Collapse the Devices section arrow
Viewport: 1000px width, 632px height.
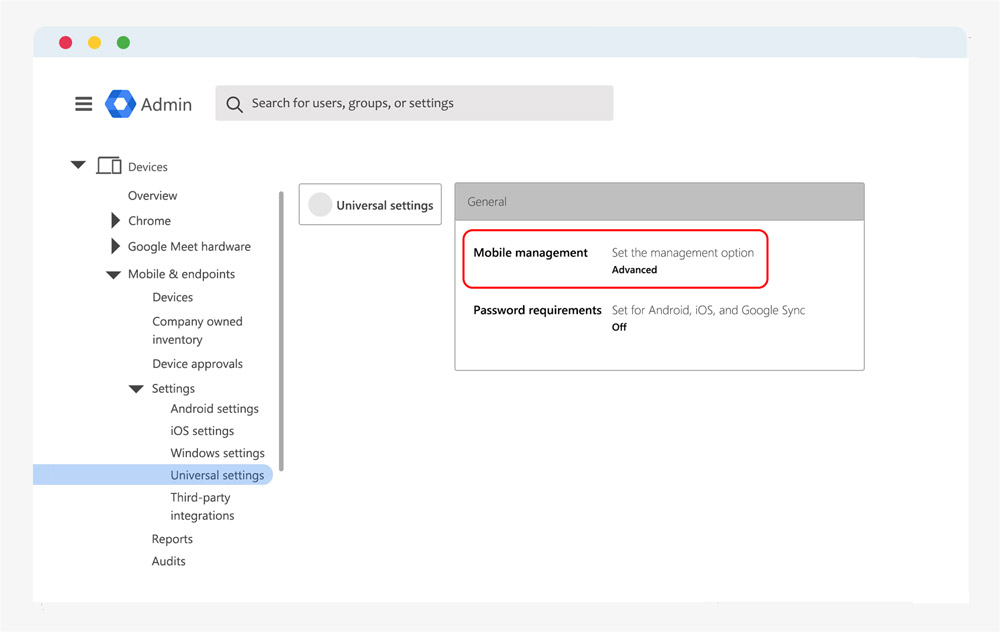[78, 165]
